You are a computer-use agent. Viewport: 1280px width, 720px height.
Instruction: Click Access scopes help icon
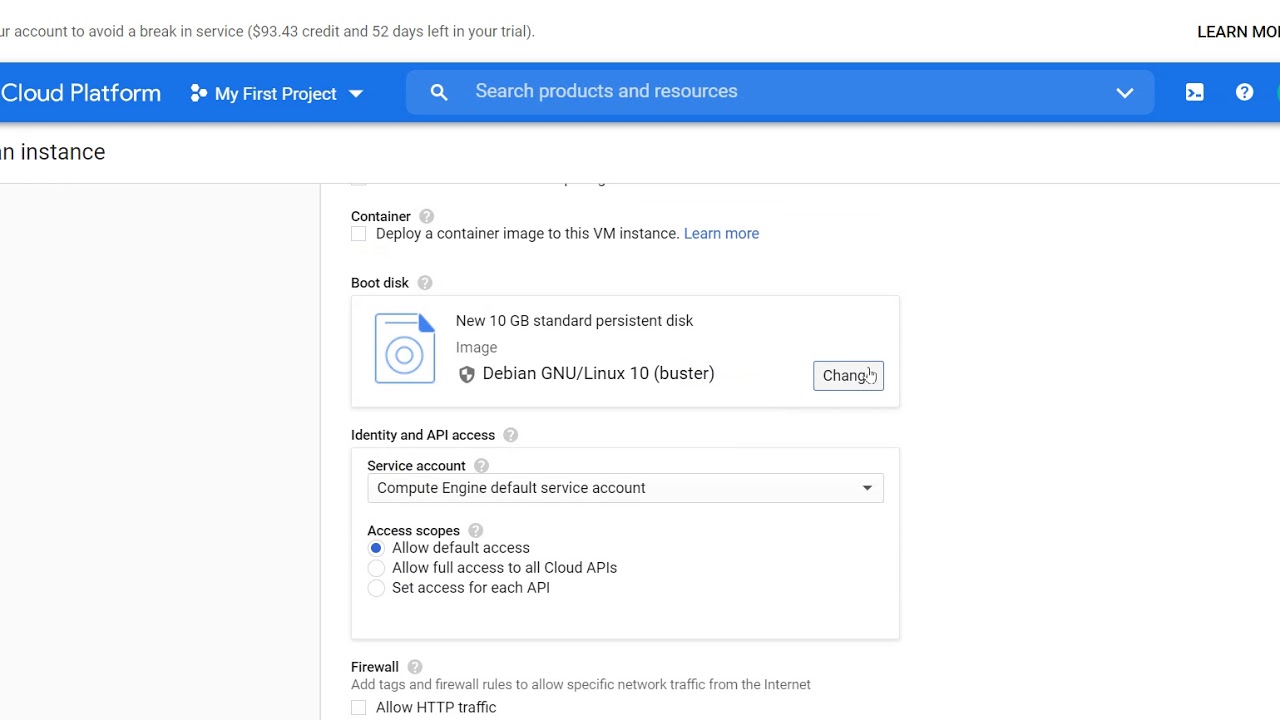pos(475,531)
